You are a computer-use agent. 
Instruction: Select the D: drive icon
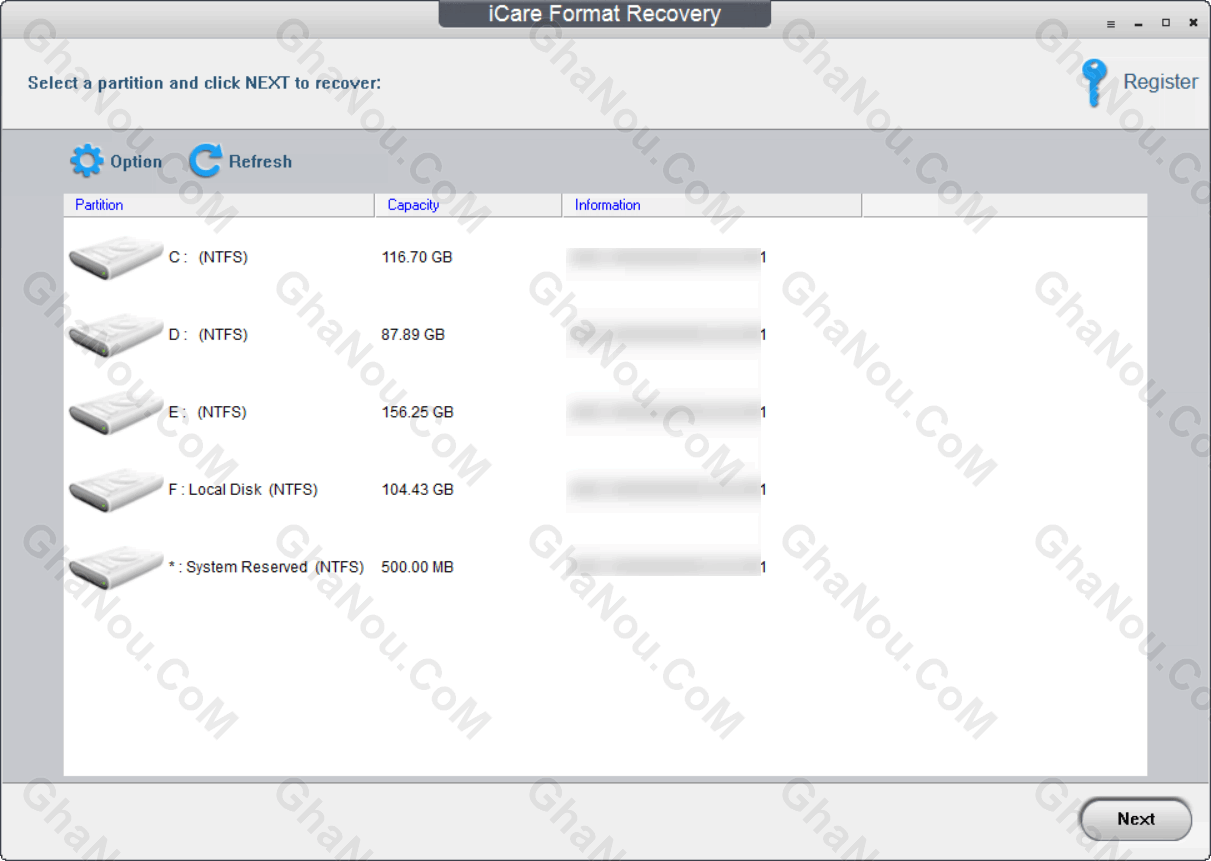click(x=116, y=336)
